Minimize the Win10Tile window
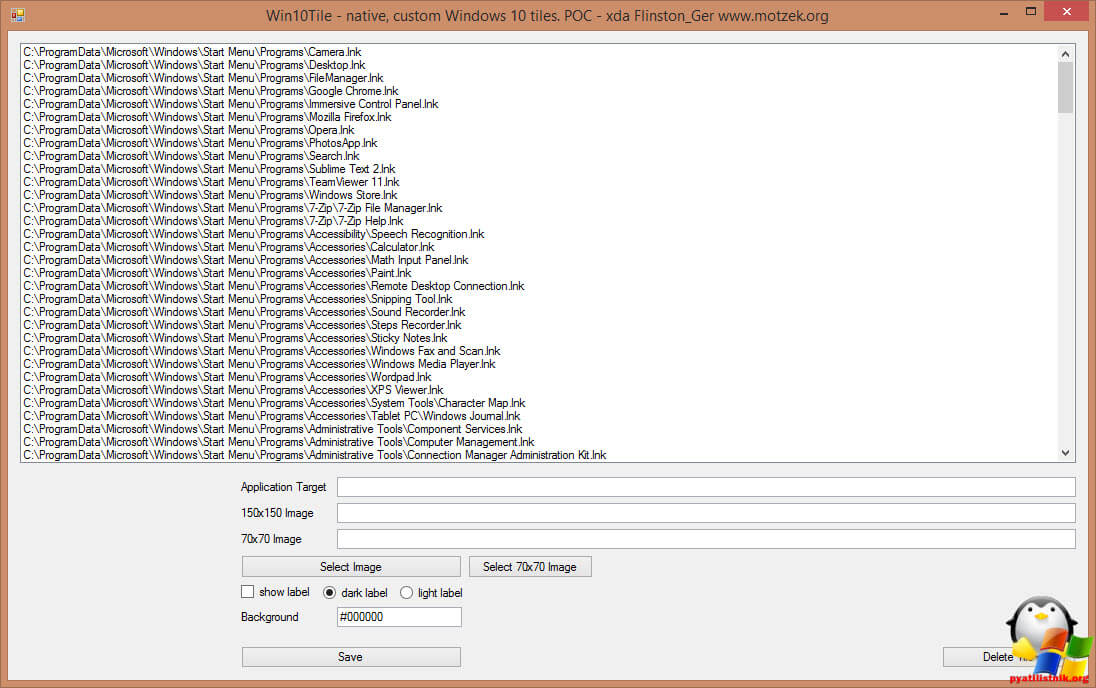The width and height of the screenshot is (1096, 688). click(1004, 13)
